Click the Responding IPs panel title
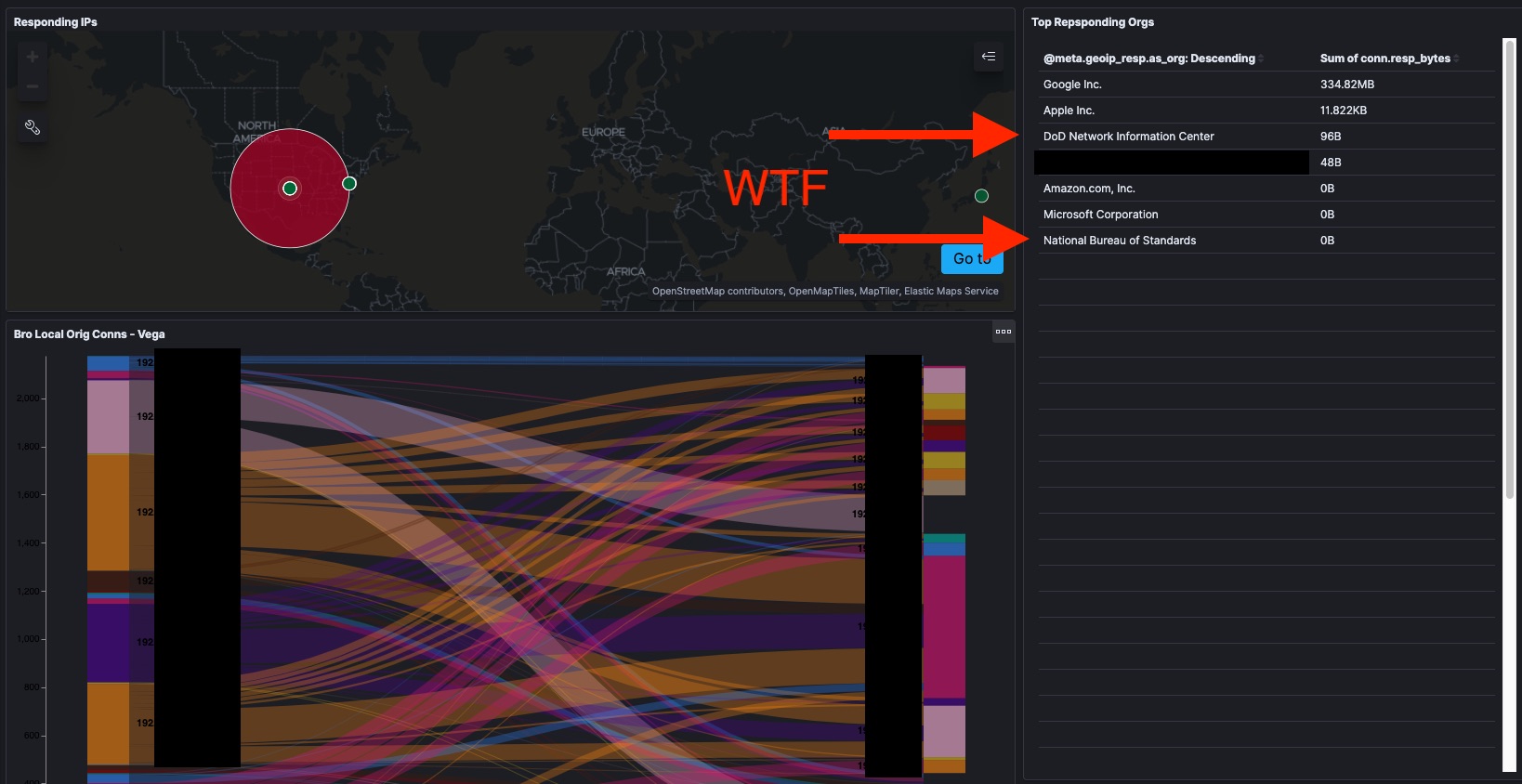The height and width of the screenshot is (784, 1522). click(56, 22)
